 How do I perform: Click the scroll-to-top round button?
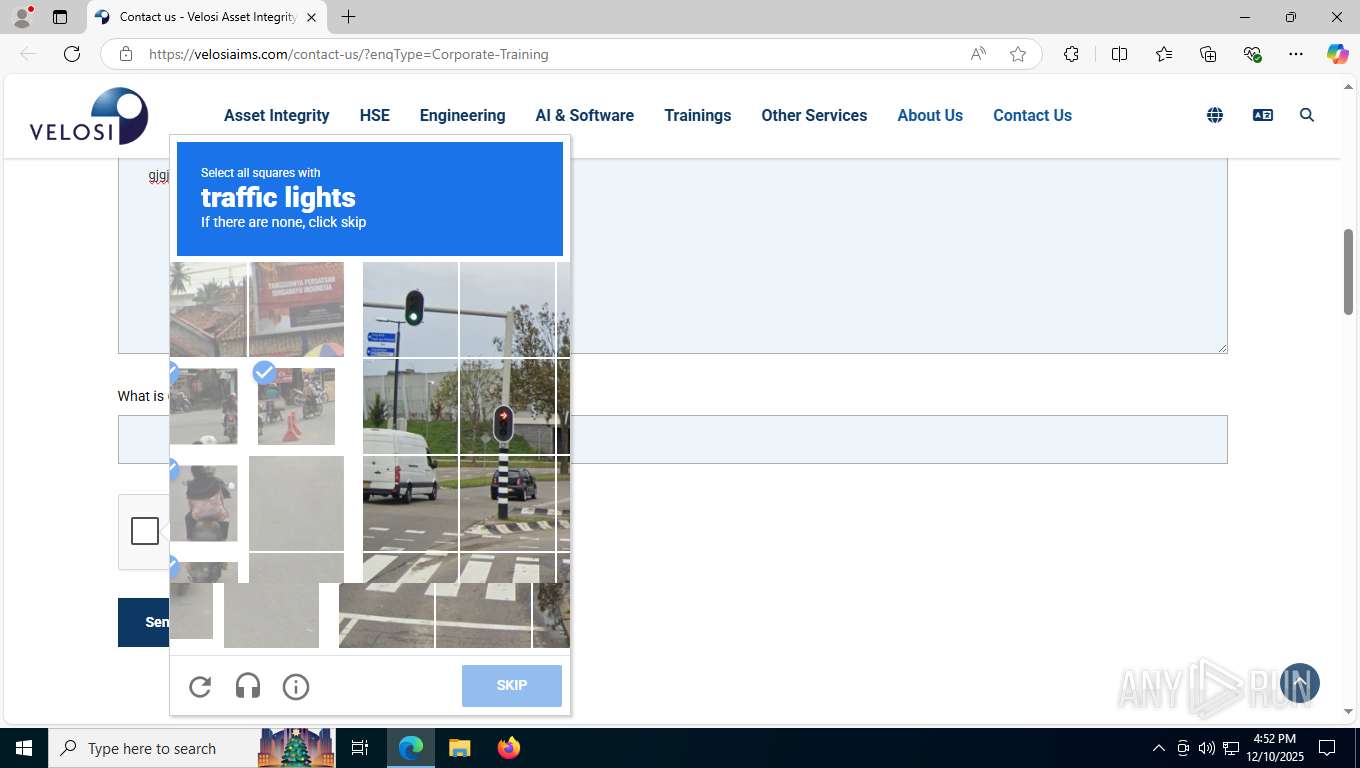[x=1300, y=683]
